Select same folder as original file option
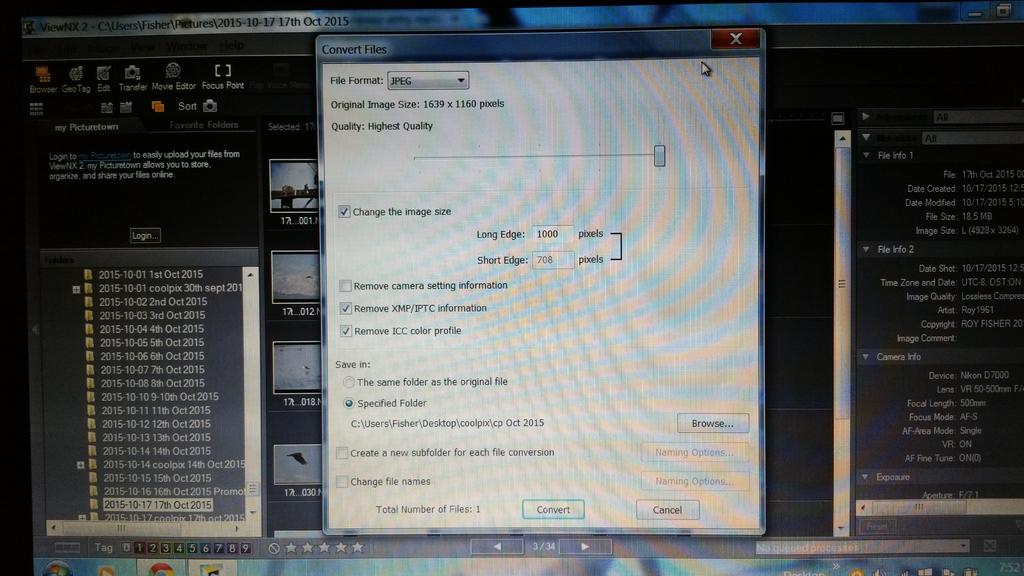This screenshot has width=1024, height=576. (349, 381)
